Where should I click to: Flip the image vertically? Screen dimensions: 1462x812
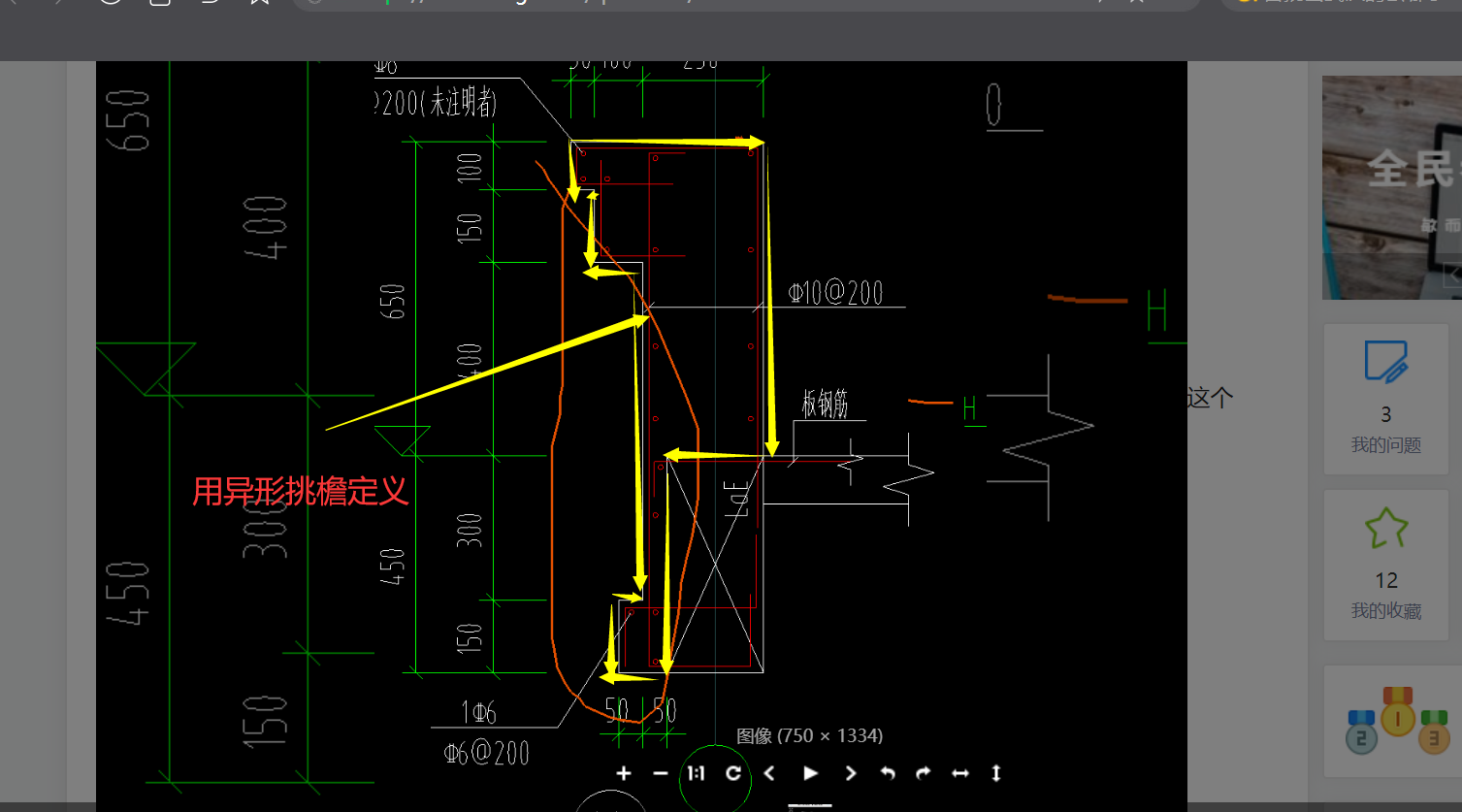(996, 773)
